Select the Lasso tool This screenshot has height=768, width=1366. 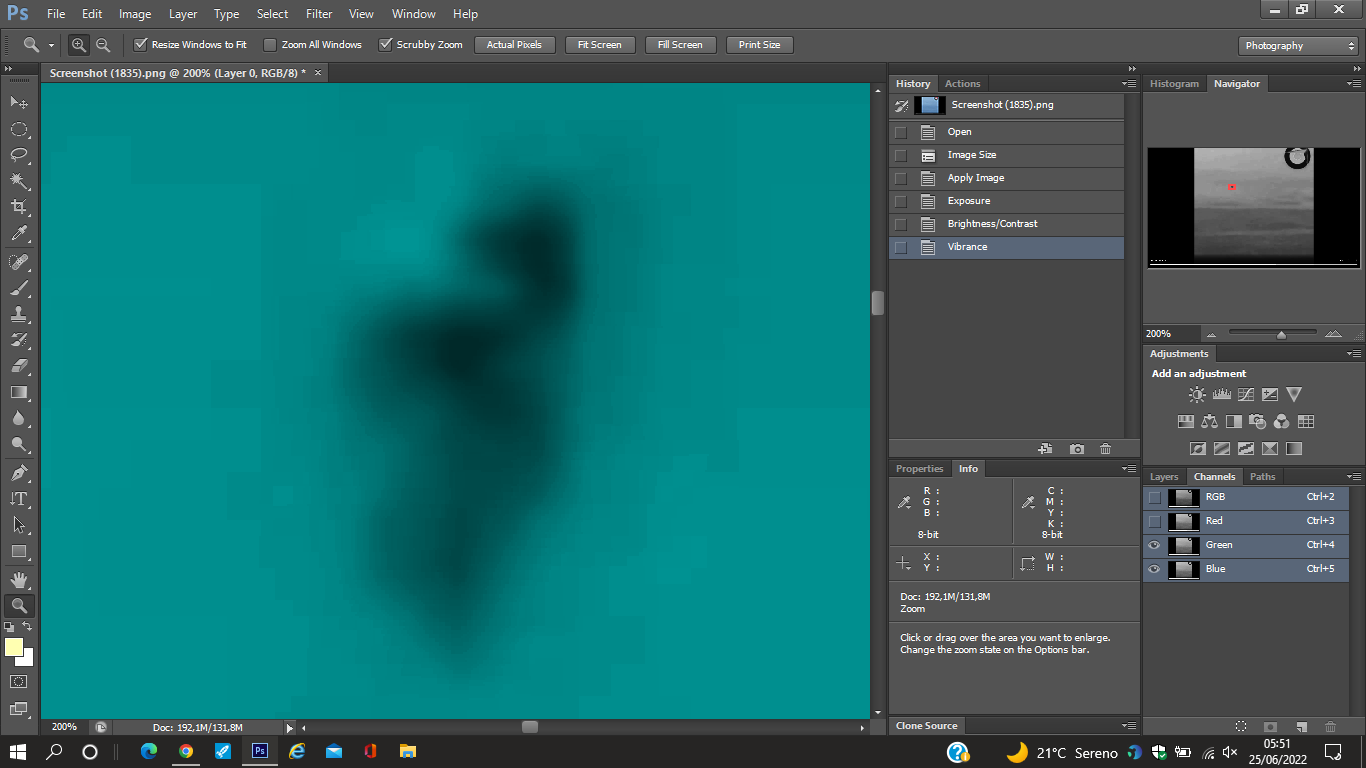click(x=19, y=155)
